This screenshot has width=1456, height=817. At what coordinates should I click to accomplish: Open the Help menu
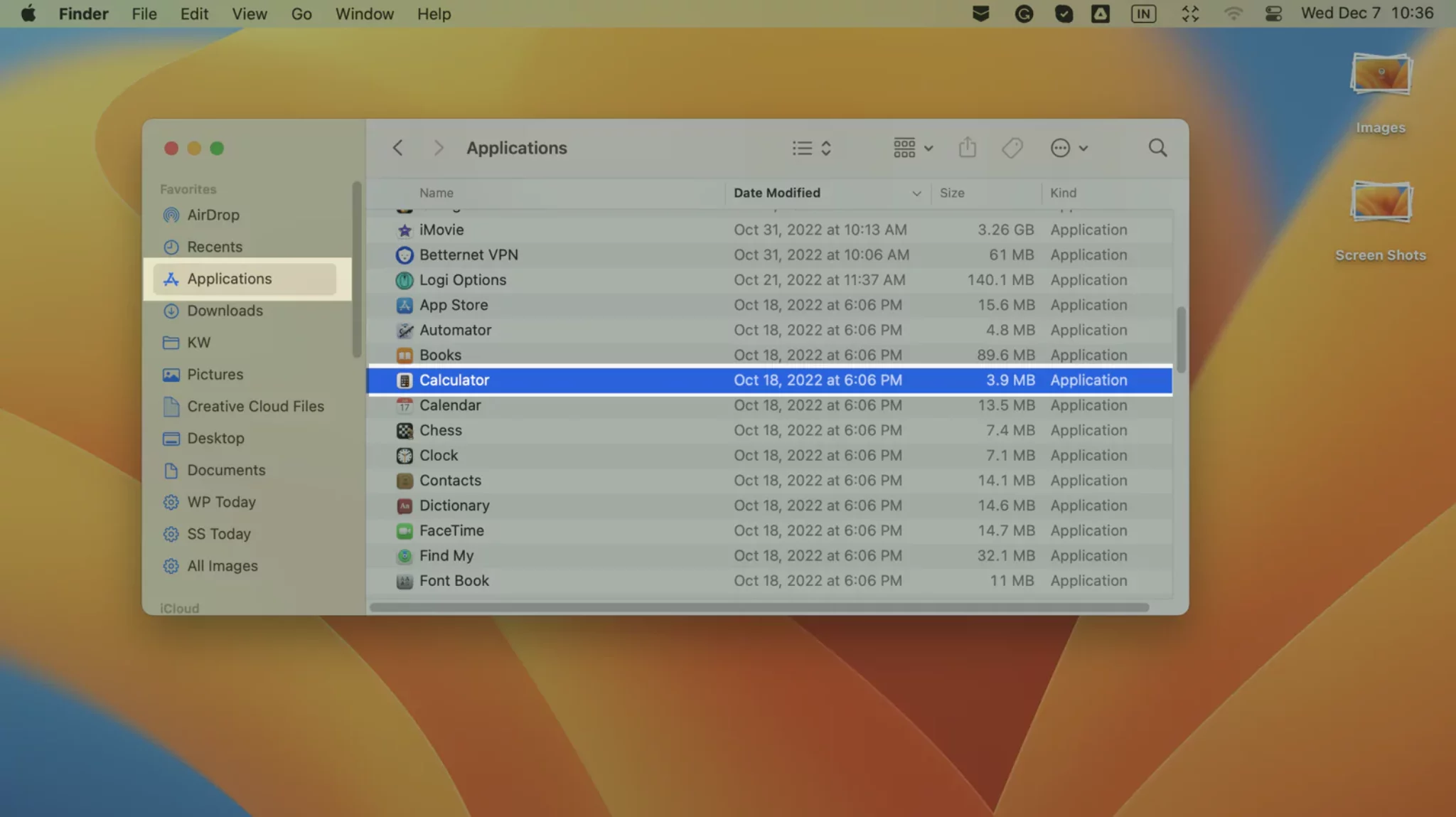click(x=434, y=14)
